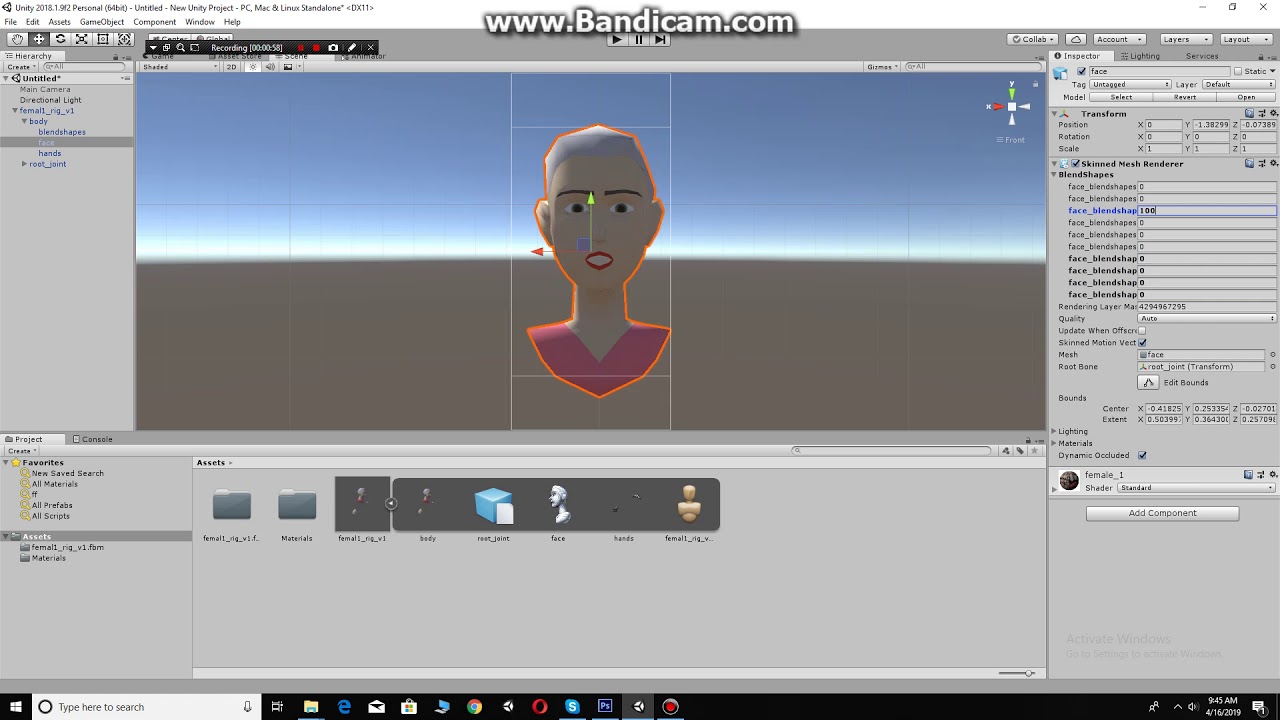1280x720 pixels.
Task: Toggle the face object active checkbox
Action: (1081, 72)
